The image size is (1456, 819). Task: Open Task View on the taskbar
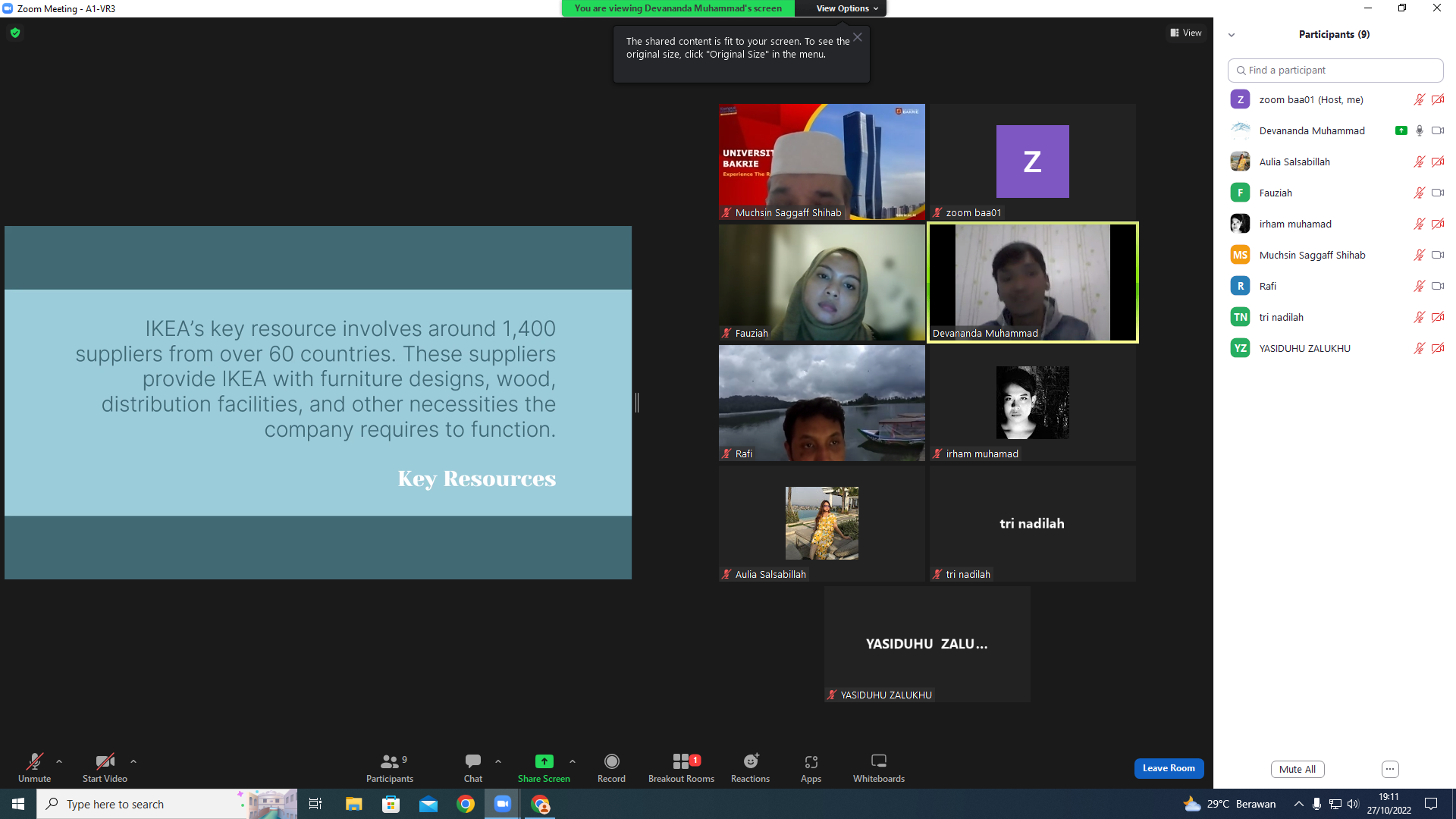(315, 804)
